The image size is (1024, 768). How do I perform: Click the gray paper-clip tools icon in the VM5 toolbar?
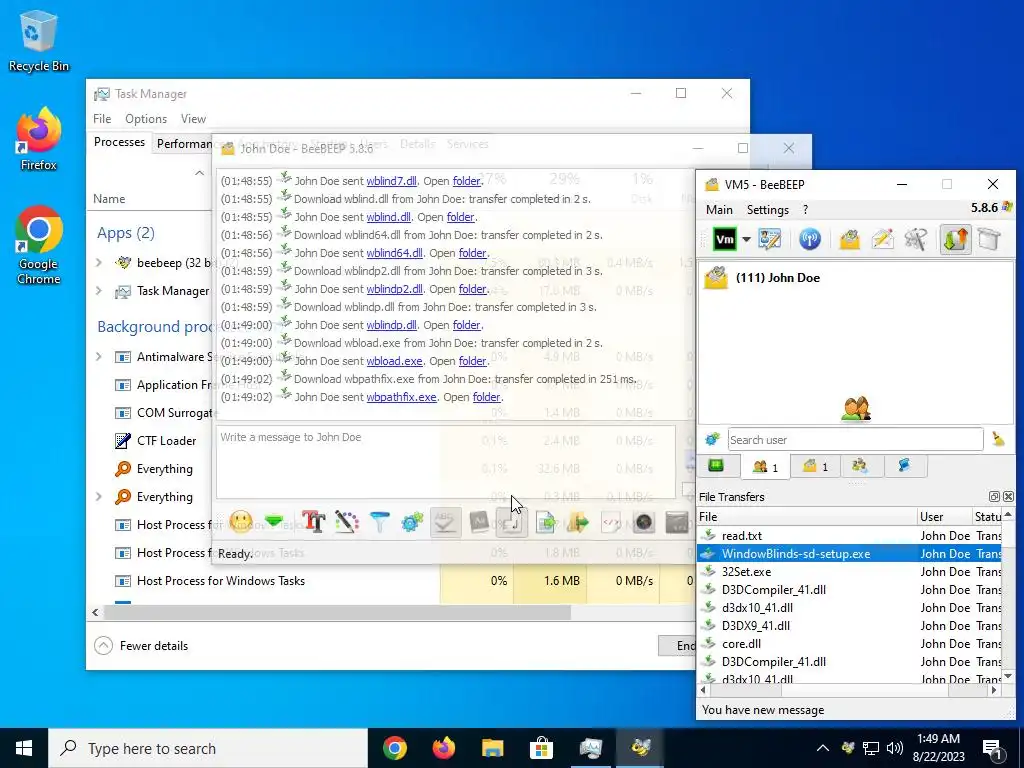(916, 239)
